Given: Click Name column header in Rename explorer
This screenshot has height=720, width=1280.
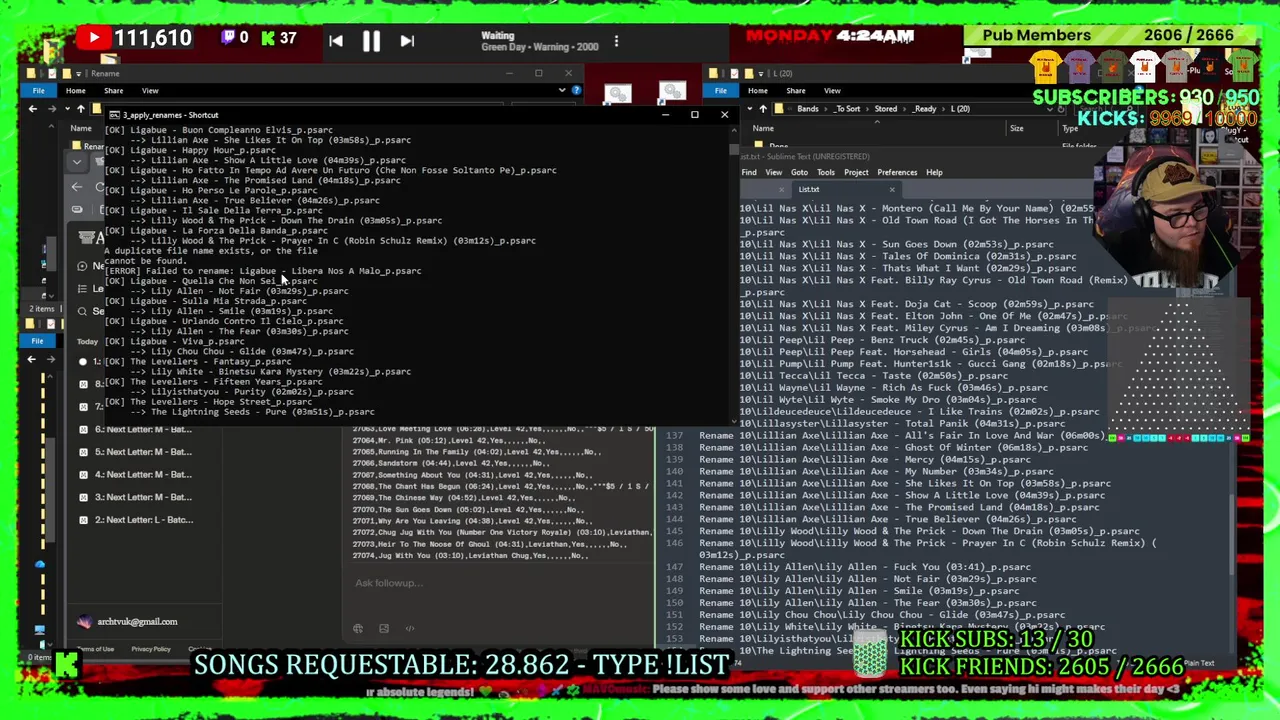Looking at the screenshot, I should tap(80, 128).
